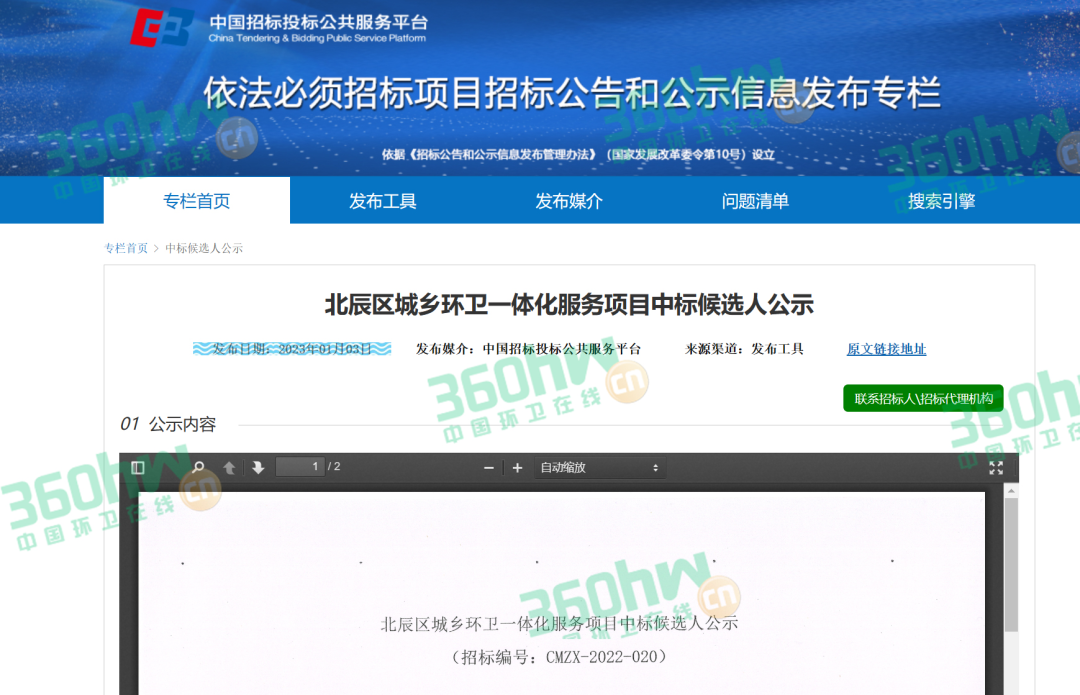Viewport: 1080px width, 695px height.
Task: Select the 专栏首页 tab
Action: [196, 200]
